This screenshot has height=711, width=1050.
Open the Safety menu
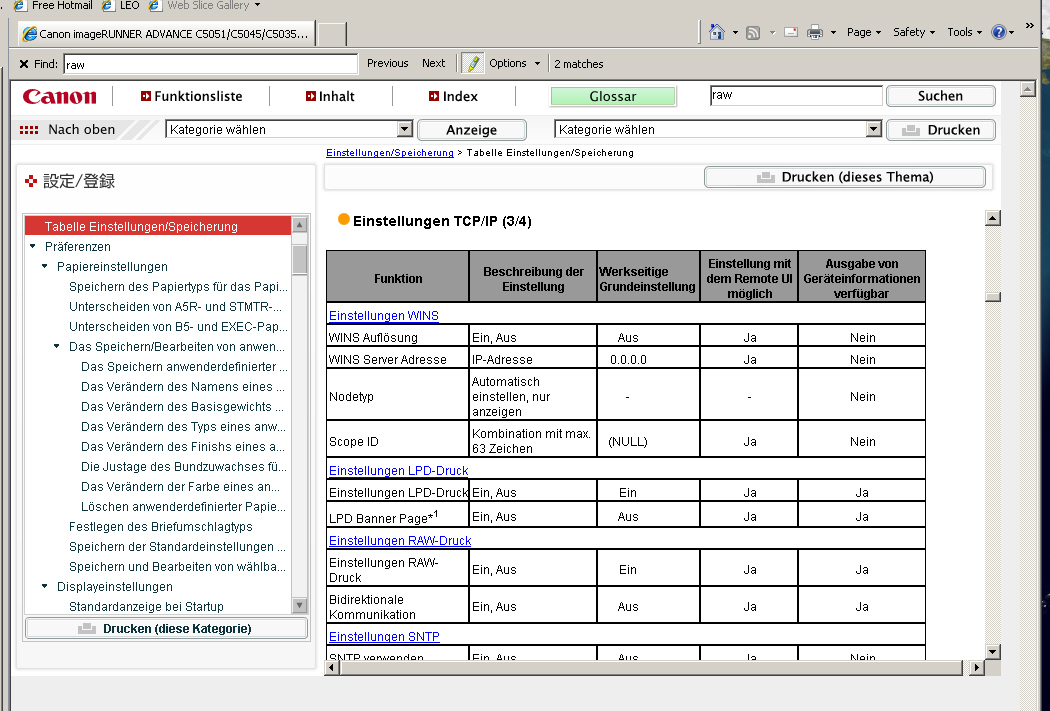[913, 32]
